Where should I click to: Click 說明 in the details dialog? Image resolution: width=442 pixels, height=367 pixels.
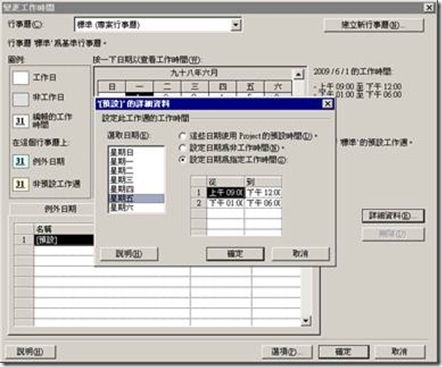129,254
